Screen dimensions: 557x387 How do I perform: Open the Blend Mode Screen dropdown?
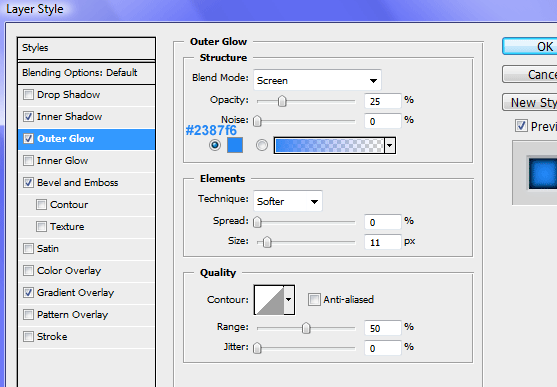coord(317,80)
